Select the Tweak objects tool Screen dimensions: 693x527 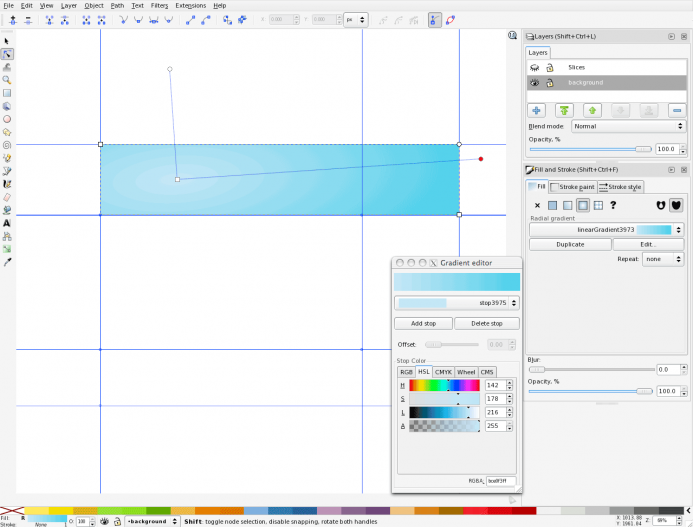click(x=7, y=67)
